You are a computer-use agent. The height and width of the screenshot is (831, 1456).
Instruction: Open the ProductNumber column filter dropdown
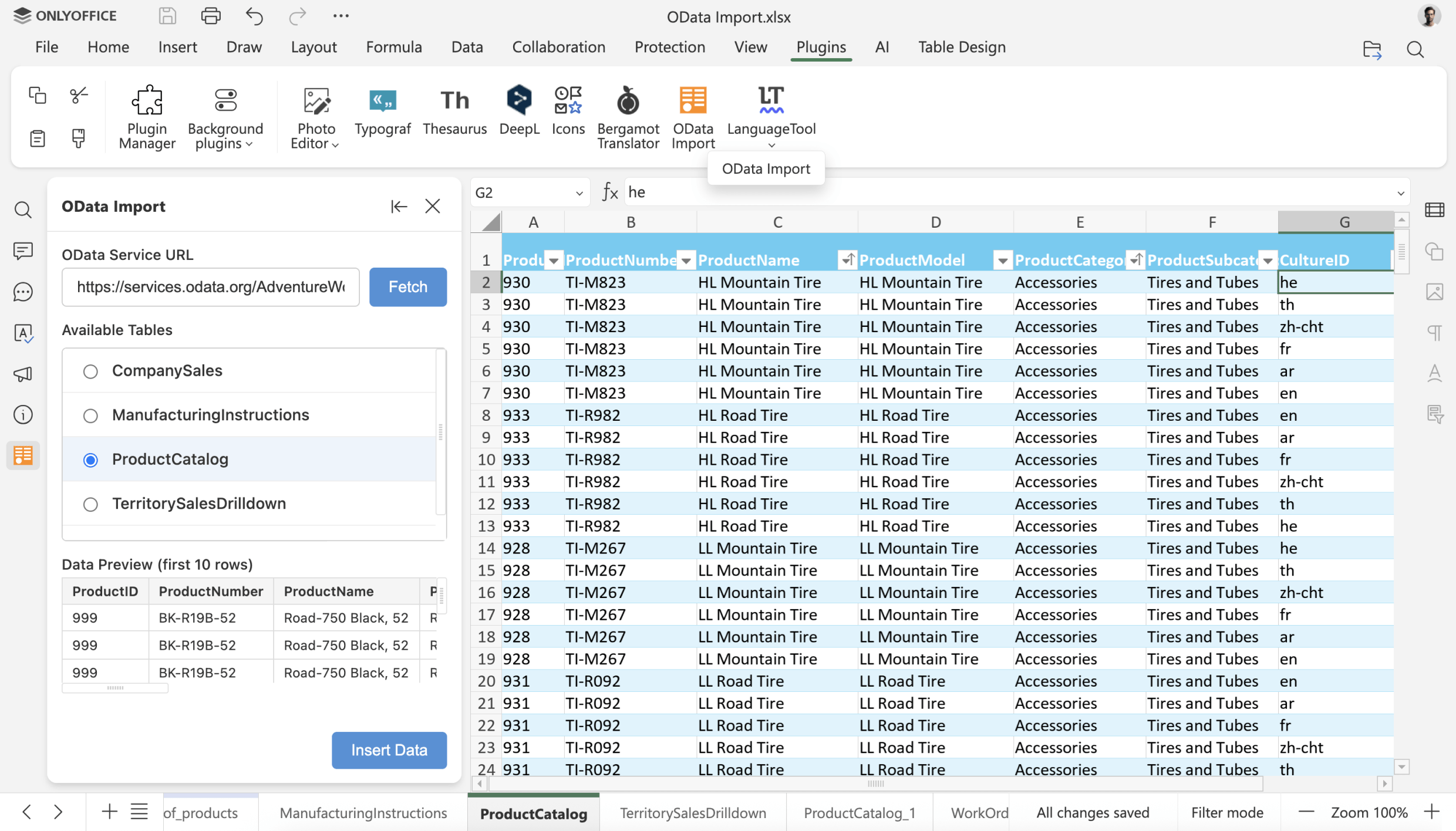tap(685, 261)
